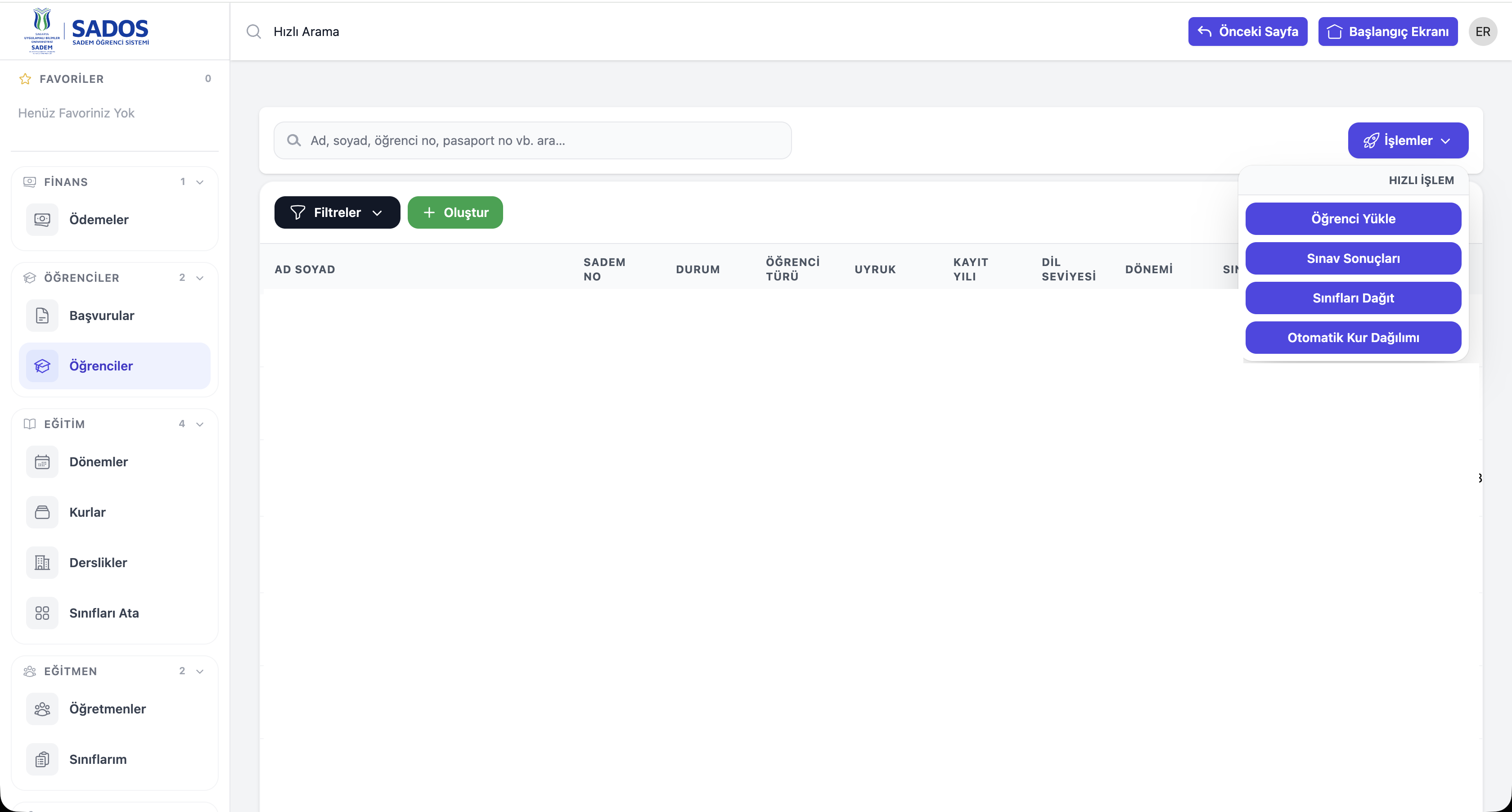Toggle the İşlemler dropdown chevron
The height and width of the screenshot is (812, 1512).
coord(1446,141)
